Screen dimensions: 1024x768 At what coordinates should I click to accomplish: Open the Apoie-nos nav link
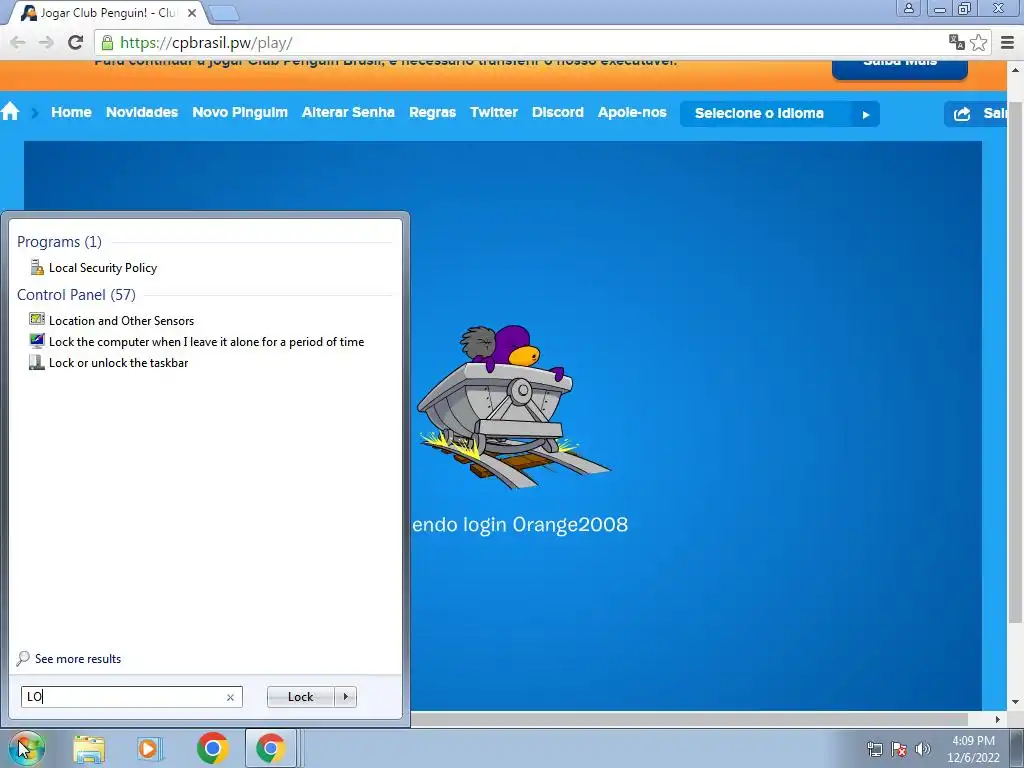(x=632, y=112)
